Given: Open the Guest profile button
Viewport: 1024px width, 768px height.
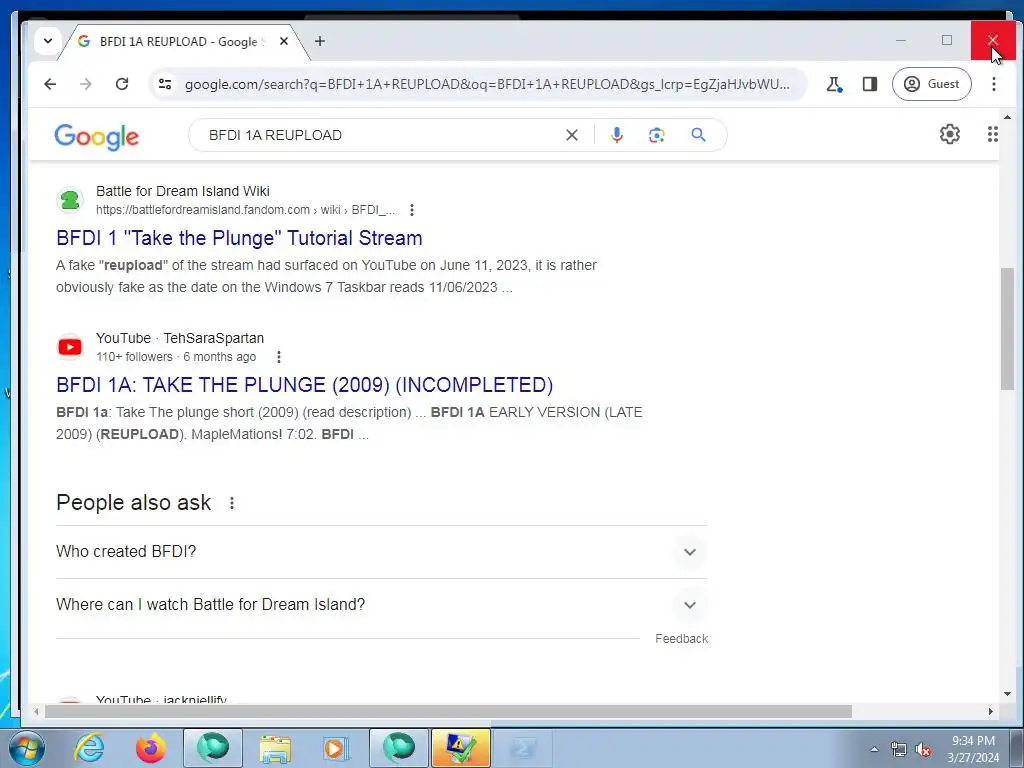Looking at the screenshot, I should pyautogui.click(x=931, y=84).
